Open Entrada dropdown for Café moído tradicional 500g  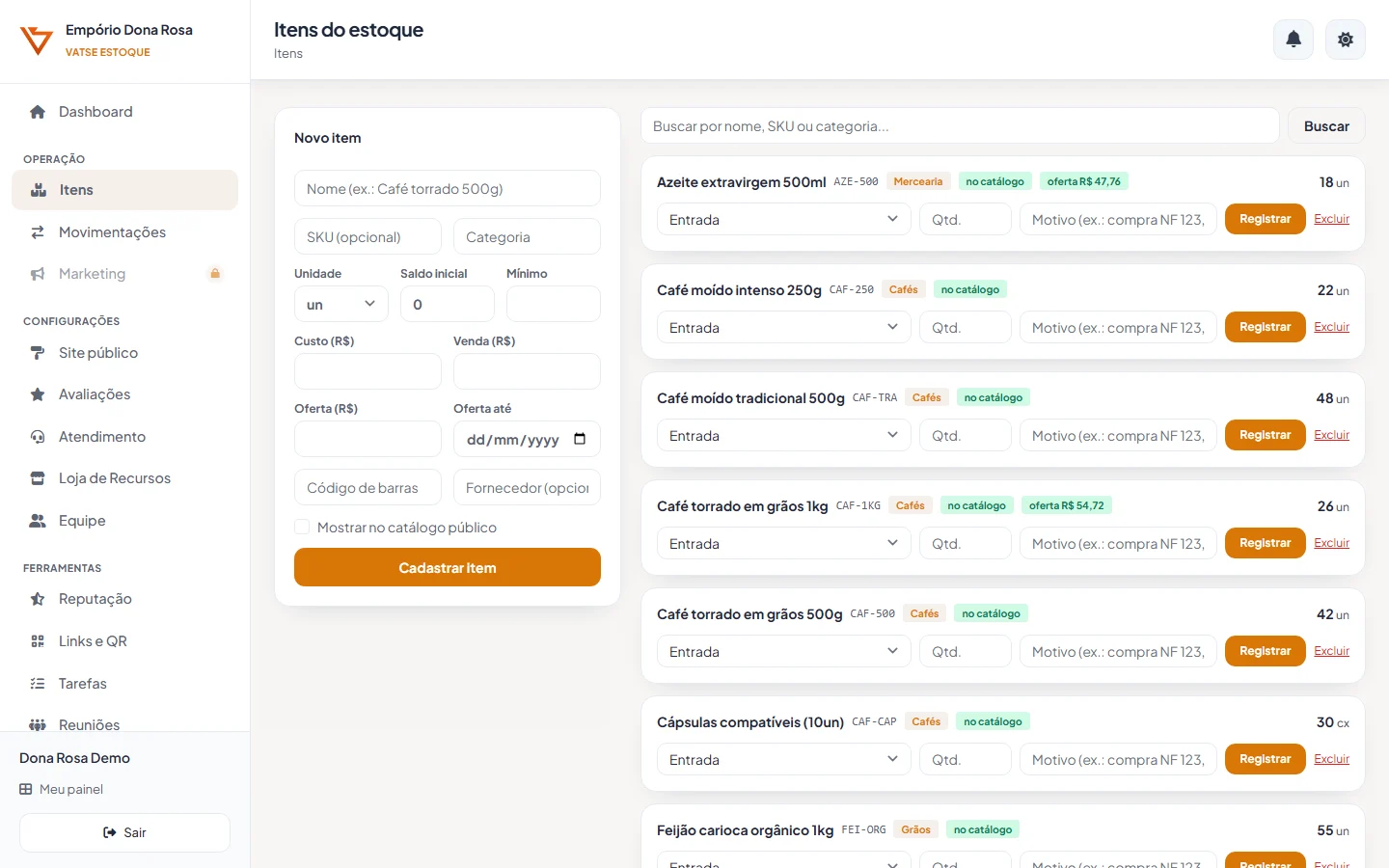coord(783,435)
